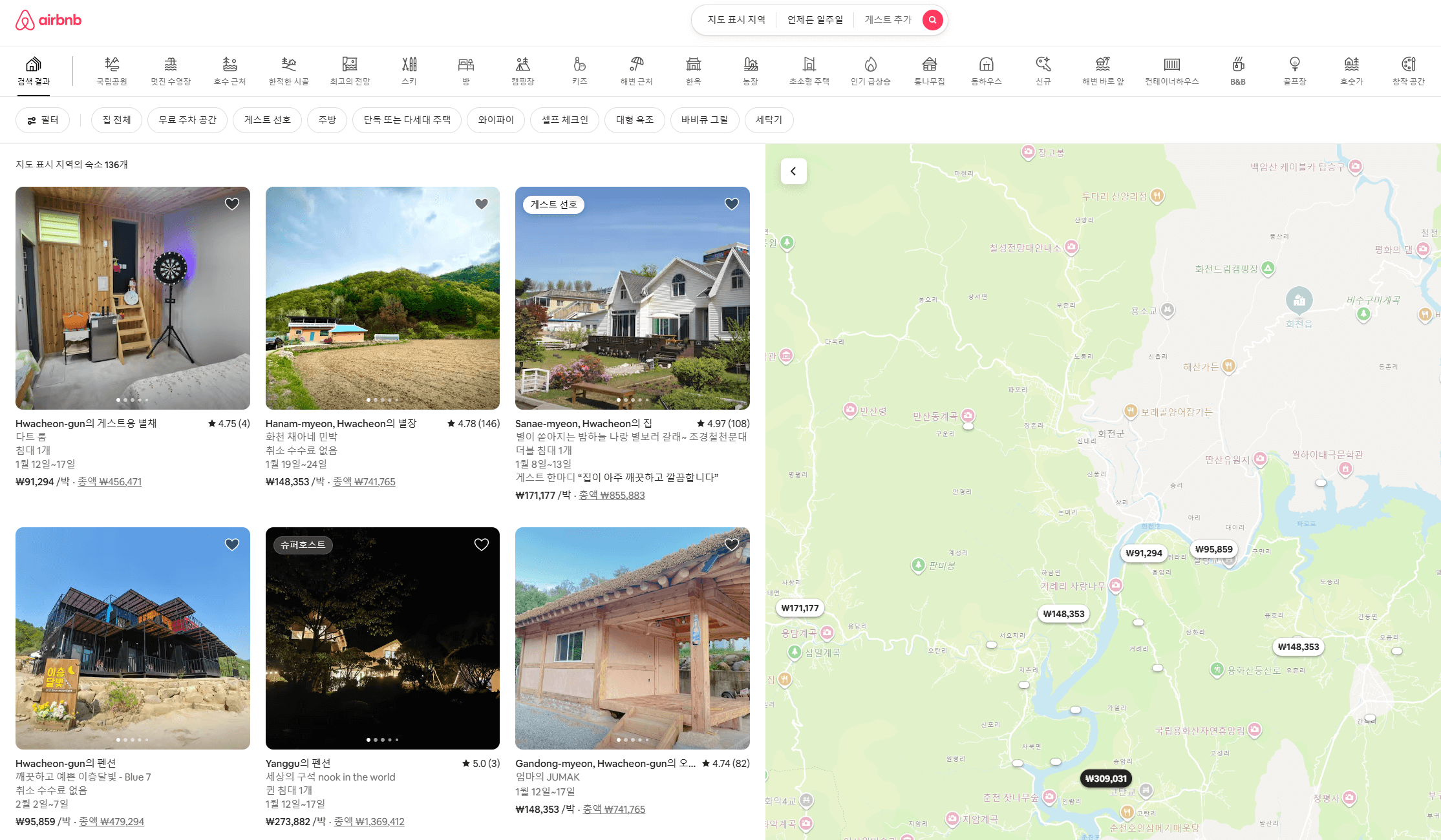This screenshot has height=840, width=1441.
Task: Toggle wishlist heart on Hanam-myeon listing
Action: (x=482, y=204)
